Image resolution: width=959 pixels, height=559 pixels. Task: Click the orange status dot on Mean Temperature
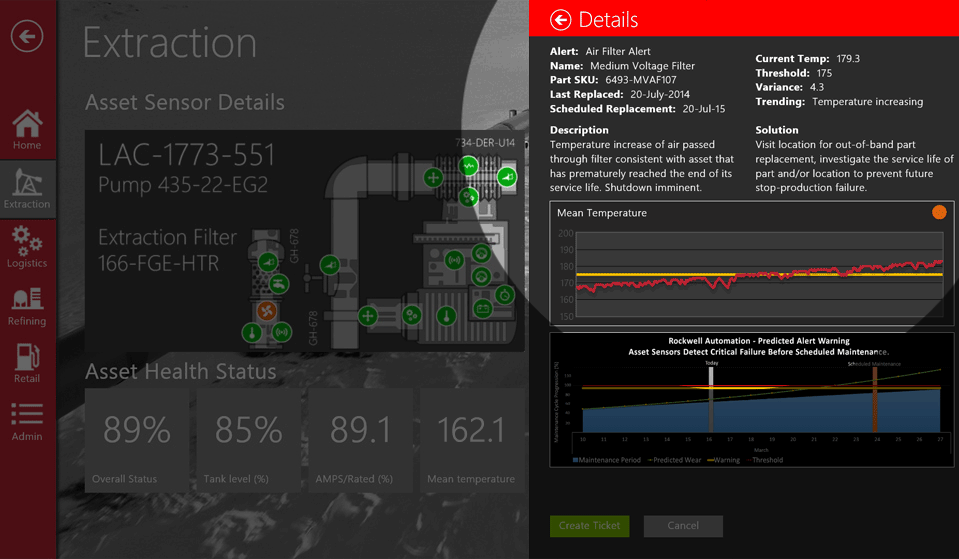tap(939, 212)
